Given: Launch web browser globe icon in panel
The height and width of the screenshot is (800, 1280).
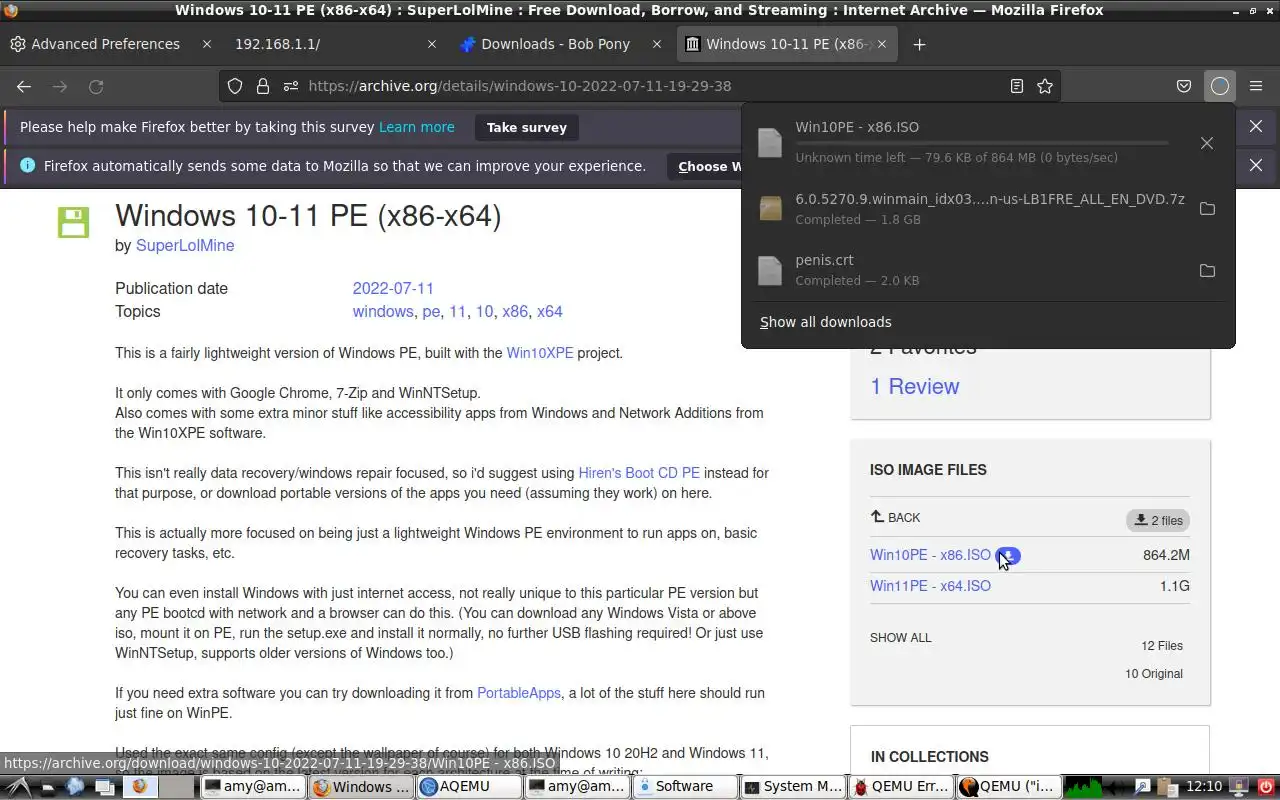Looking at the screenshot, I should point(75,786).
